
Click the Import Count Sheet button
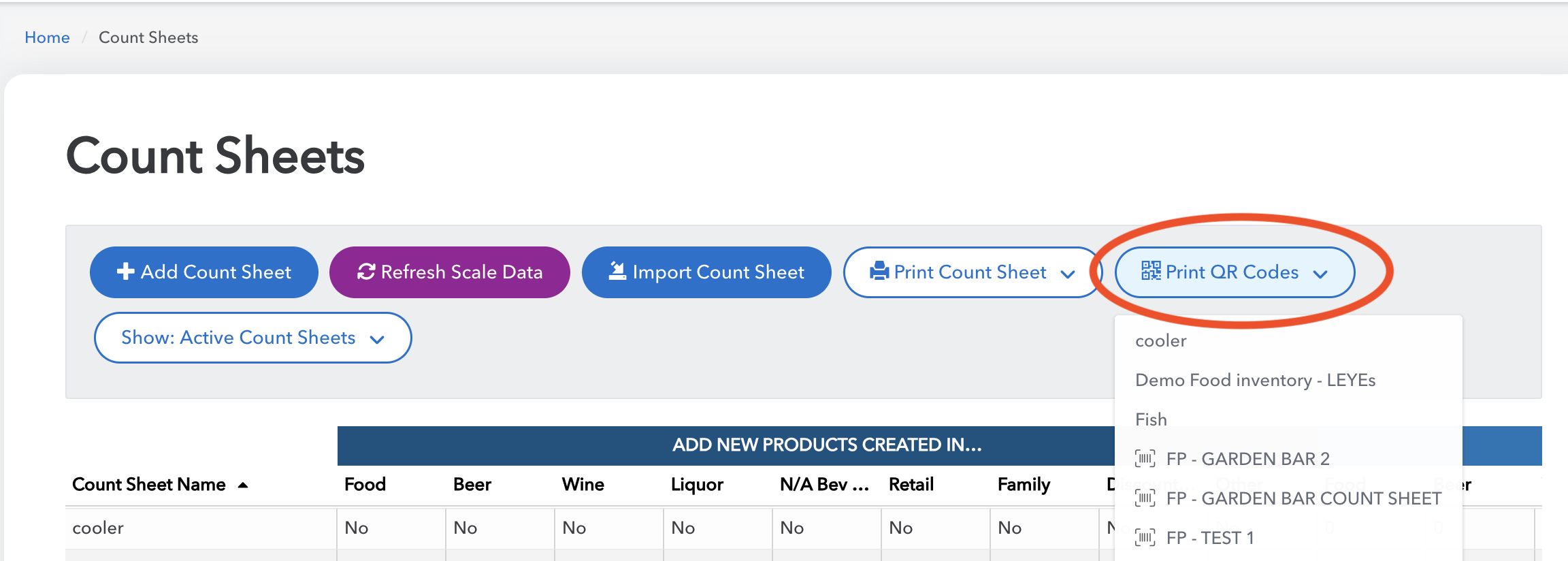[x=706, y=272]
